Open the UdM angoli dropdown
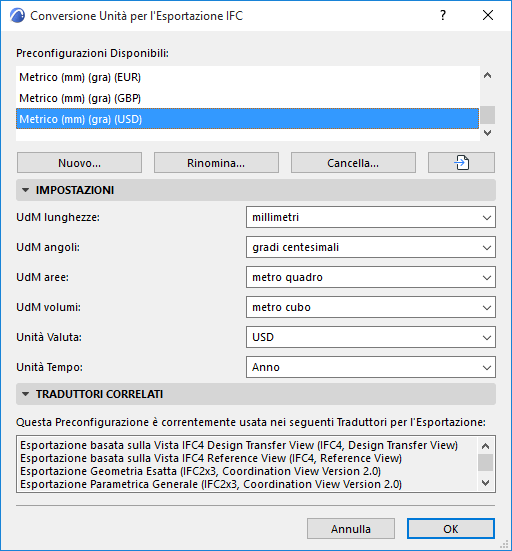The image size is (512, 551). [x=371, y=247]
